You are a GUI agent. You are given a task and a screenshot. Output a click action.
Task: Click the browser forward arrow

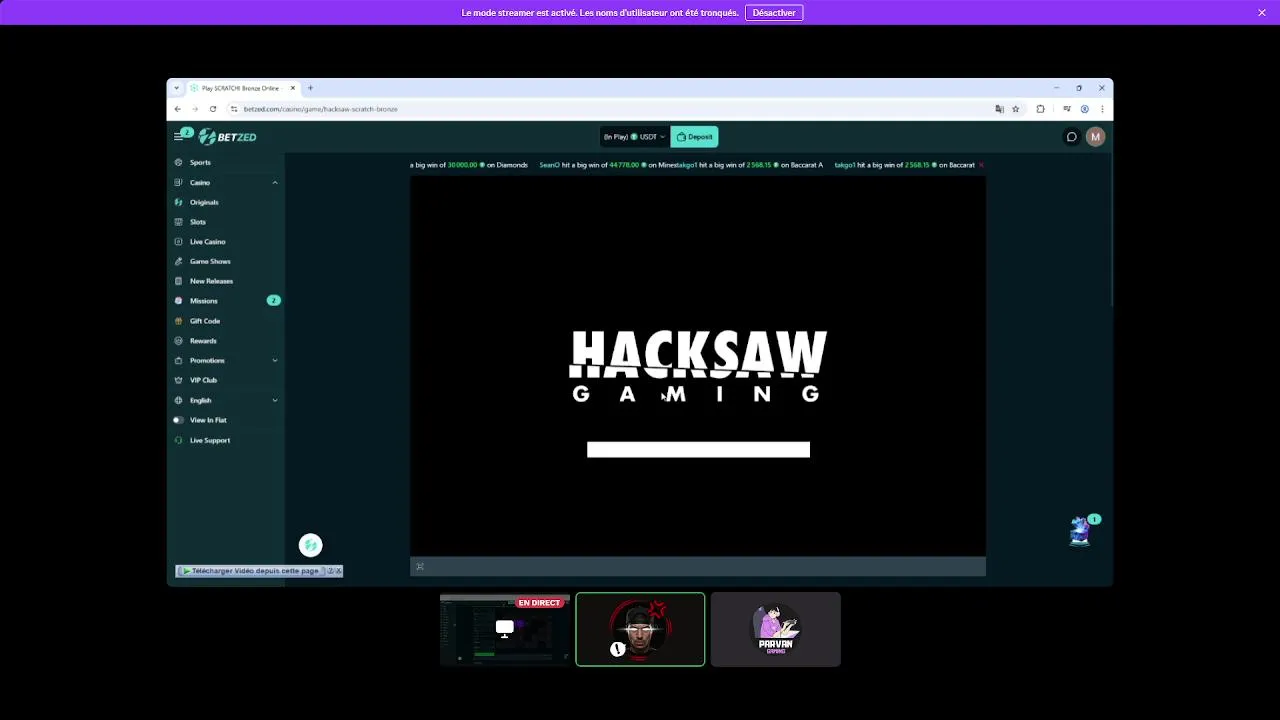click(195, 109)
